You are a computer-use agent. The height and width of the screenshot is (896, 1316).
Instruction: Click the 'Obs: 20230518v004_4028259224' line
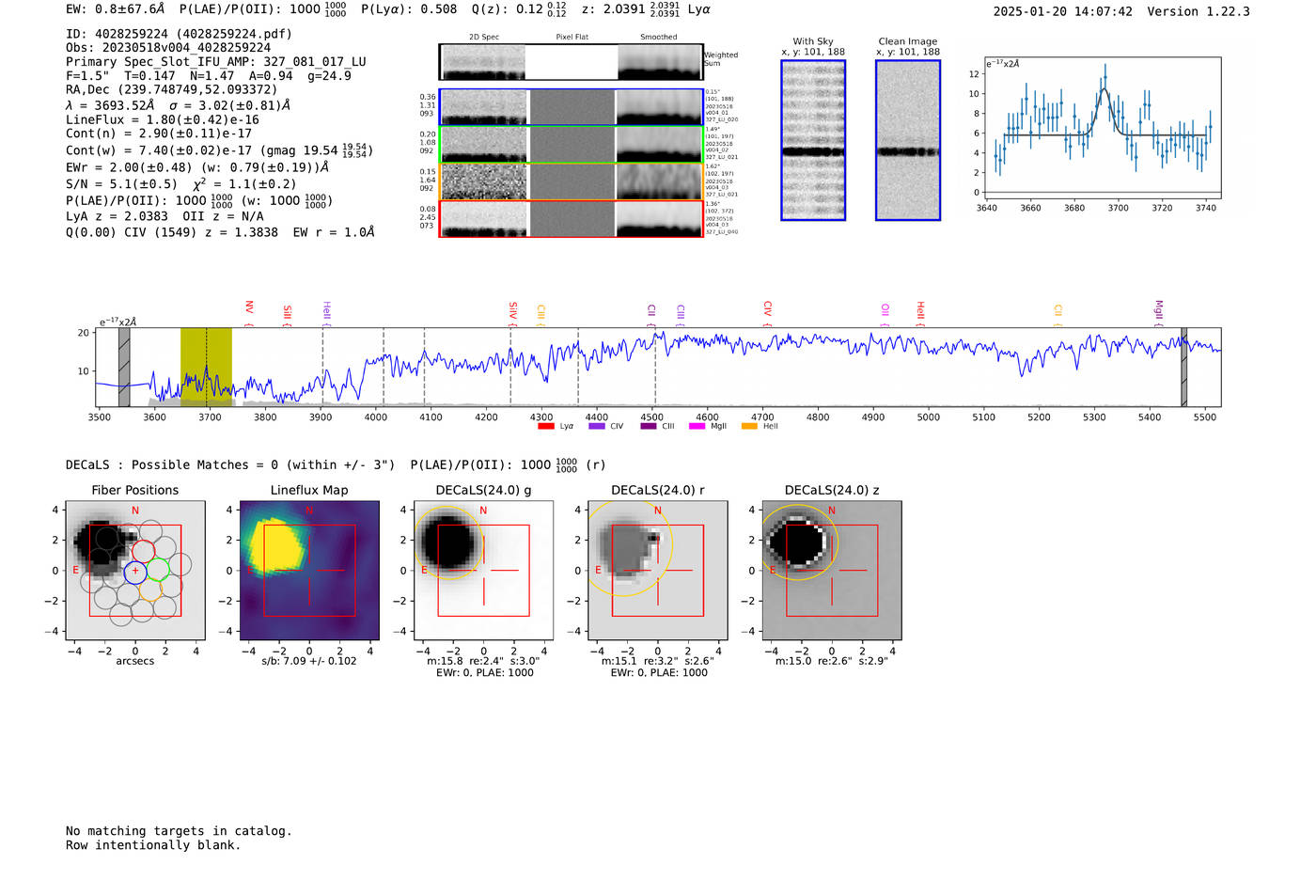pos(168,48)
